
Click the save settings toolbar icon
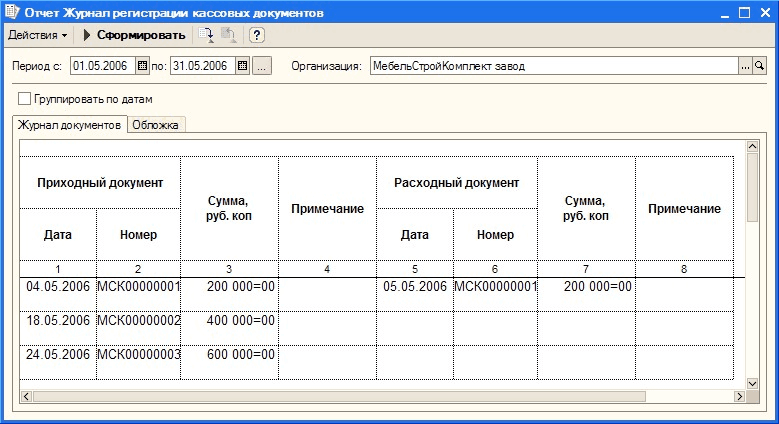pyautogui.click(x=206, y=35)
